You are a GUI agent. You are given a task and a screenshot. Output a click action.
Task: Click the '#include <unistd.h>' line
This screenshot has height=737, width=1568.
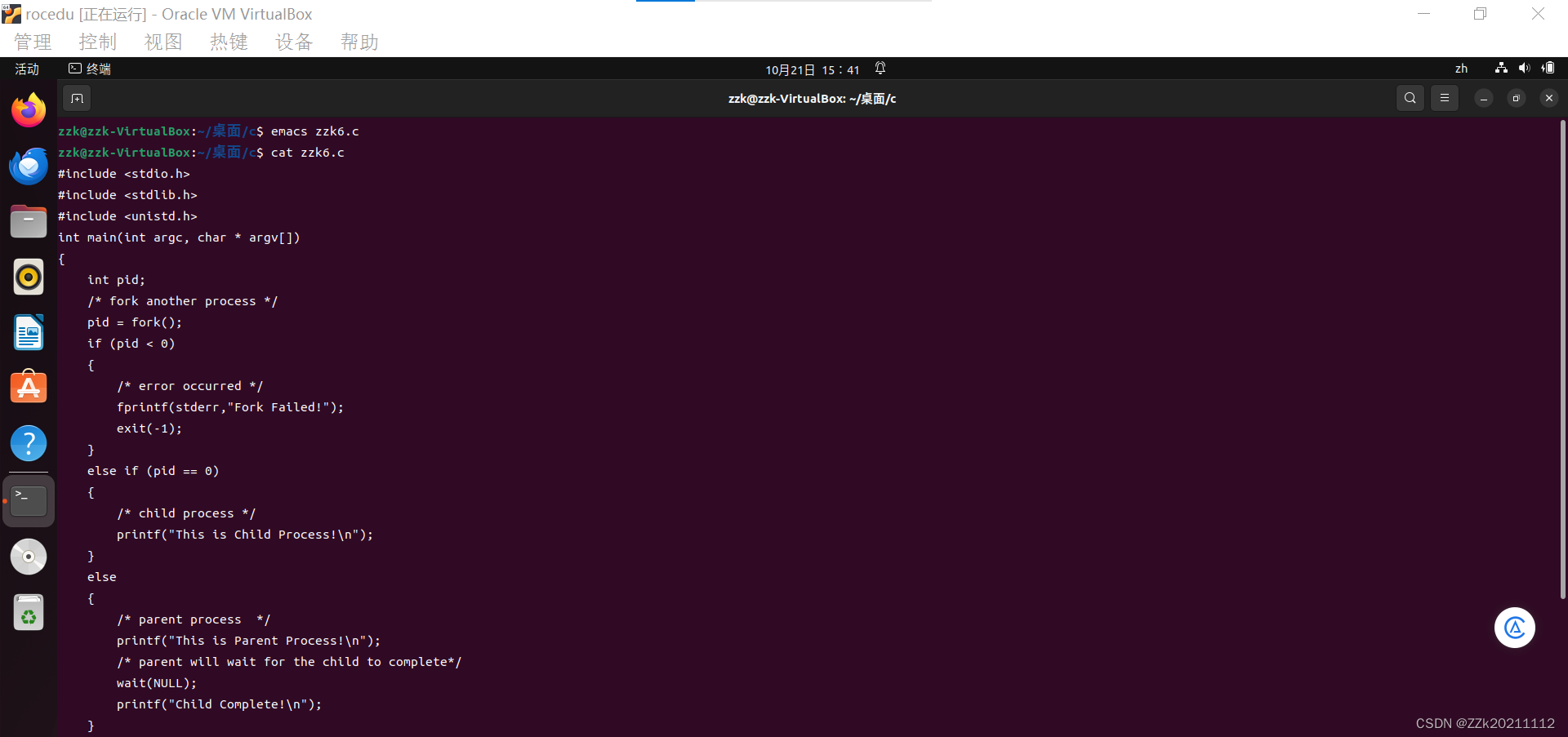tap(127, 216)
